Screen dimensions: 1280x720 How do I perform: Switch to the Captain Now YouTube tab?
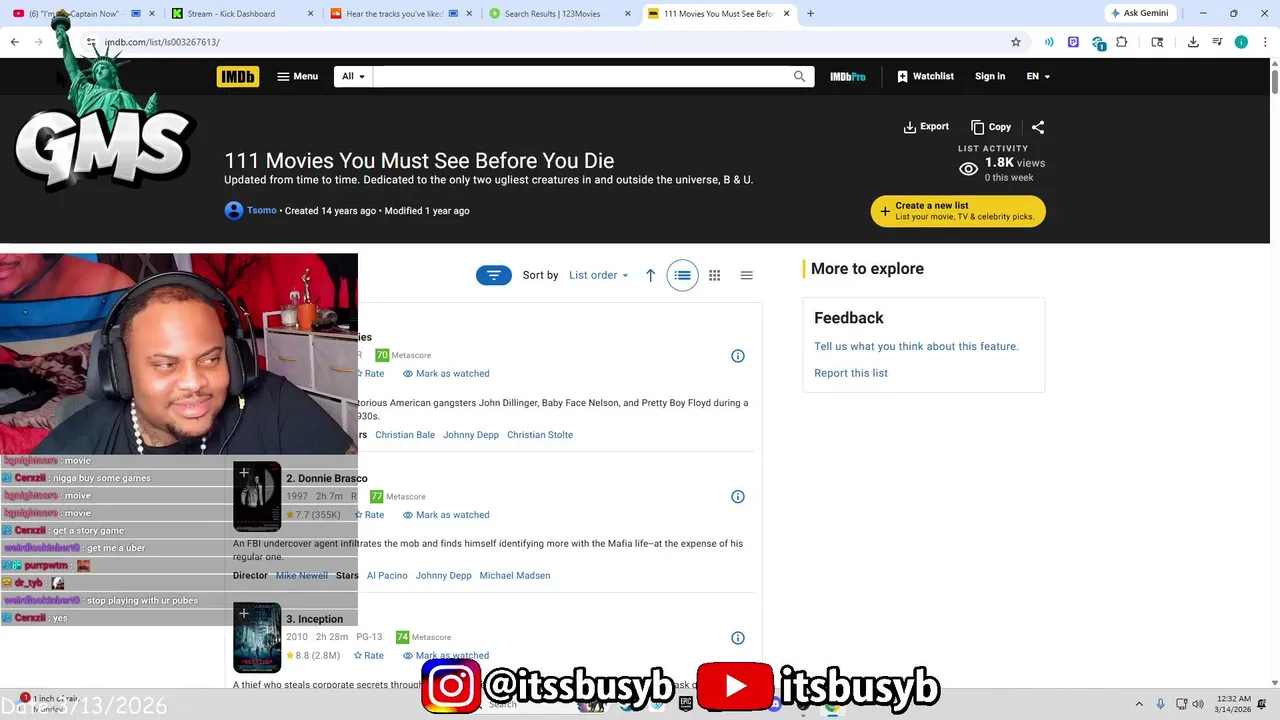pyautogui.click(x=82, y=14)
